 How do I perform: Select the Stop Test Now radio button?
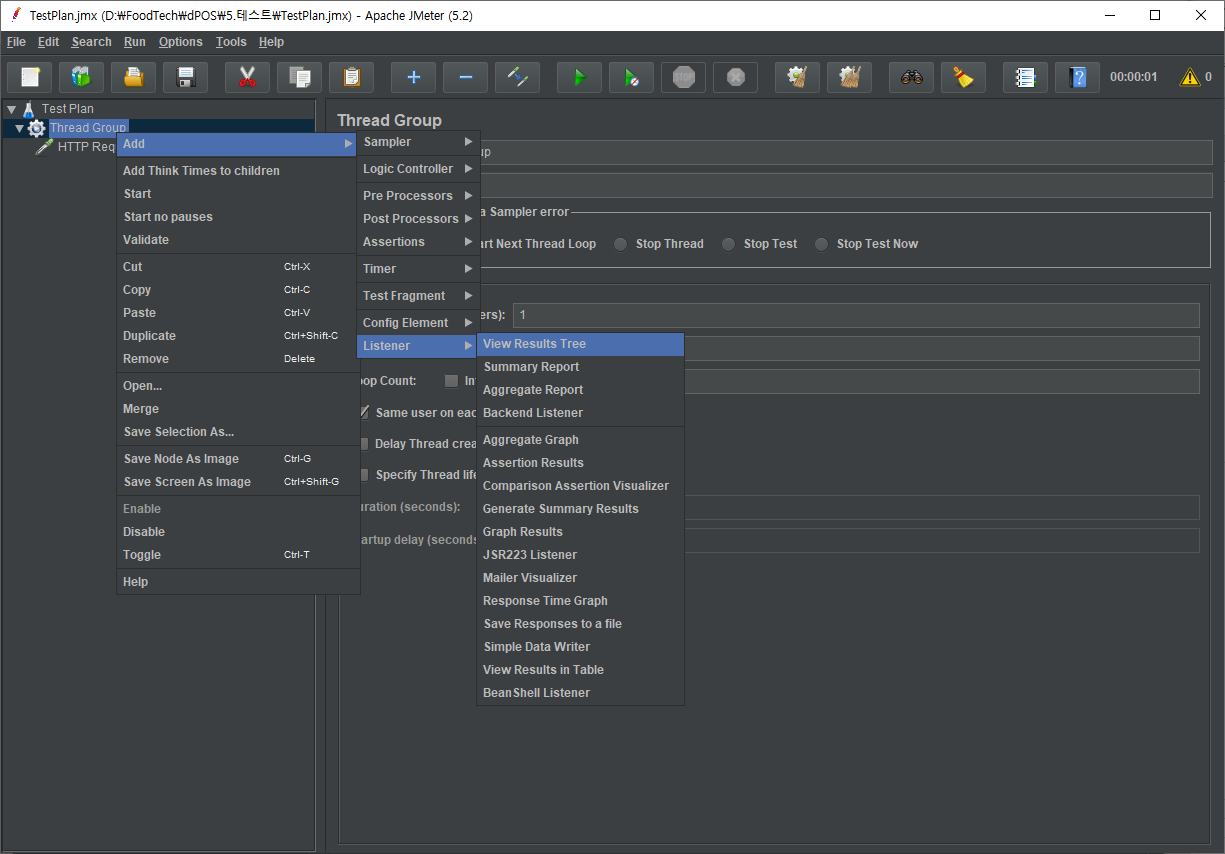(822, 244)
